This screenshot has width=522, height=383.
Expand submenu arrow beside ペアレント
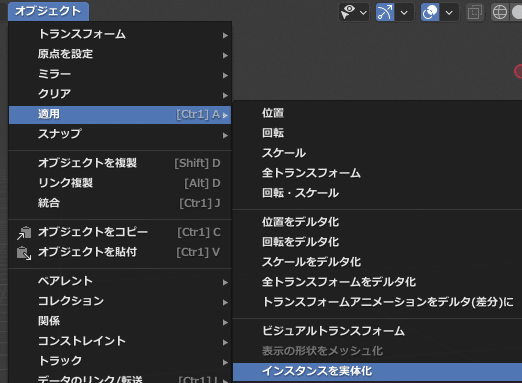(x=226, y=282)
